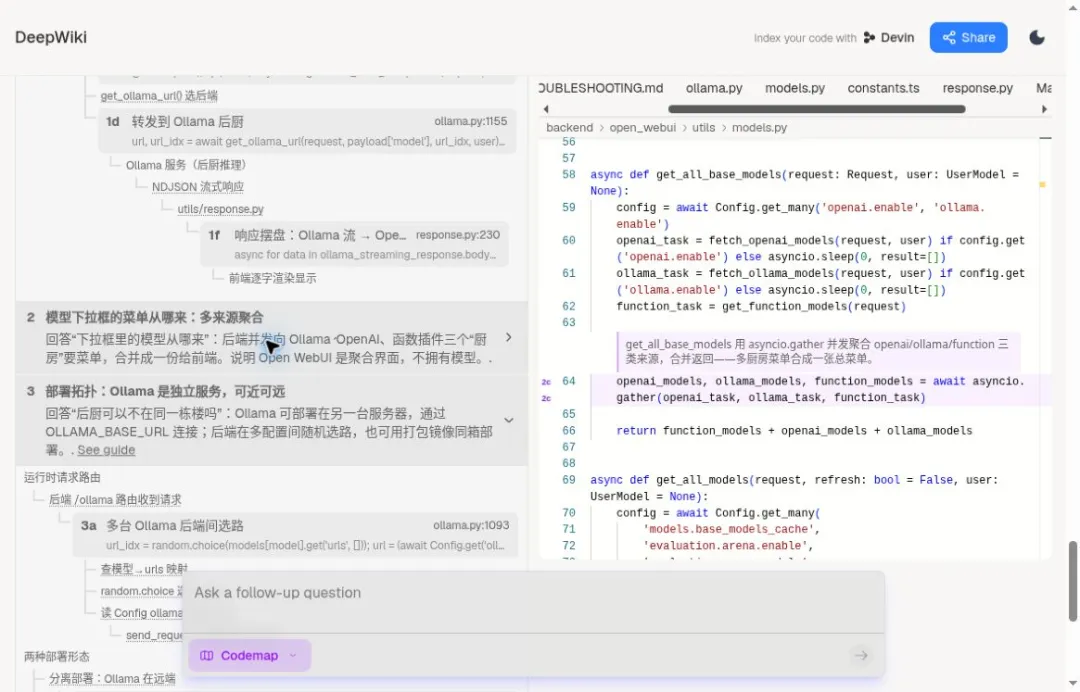The width and height of the screenshot is (1080, 692).
Task: Select the 前端逐字渲染显示 tree node
Action: click(x=273, y=278)
